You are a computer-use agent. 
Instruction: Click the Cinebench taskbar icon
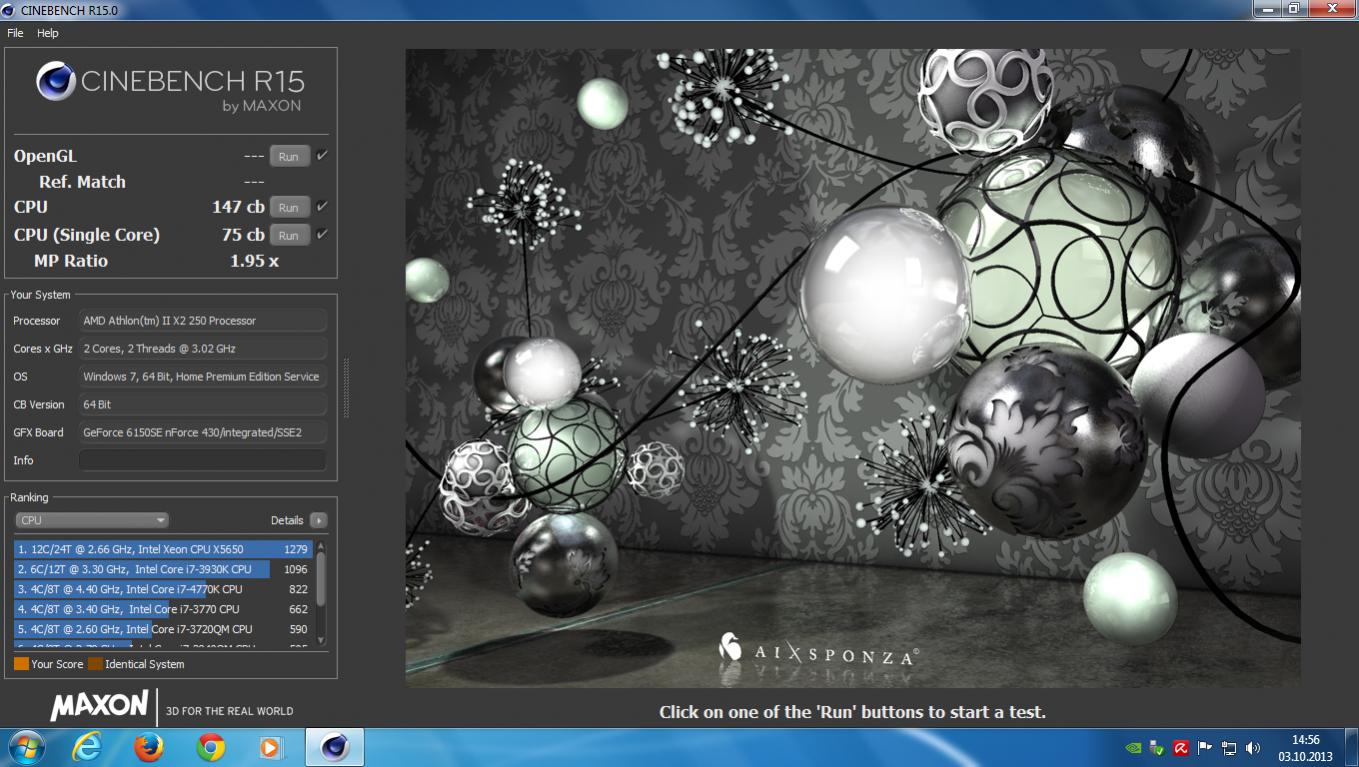[334, 748]
